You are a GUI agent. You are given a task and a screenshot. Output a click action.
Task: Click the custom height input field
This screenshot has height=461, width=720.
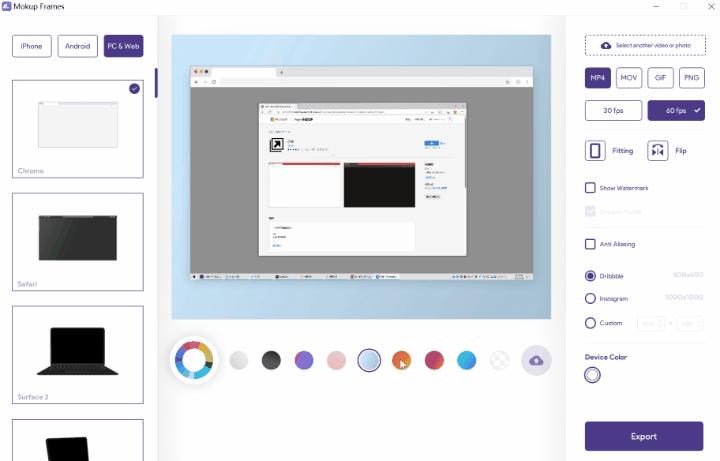[690, 323]
